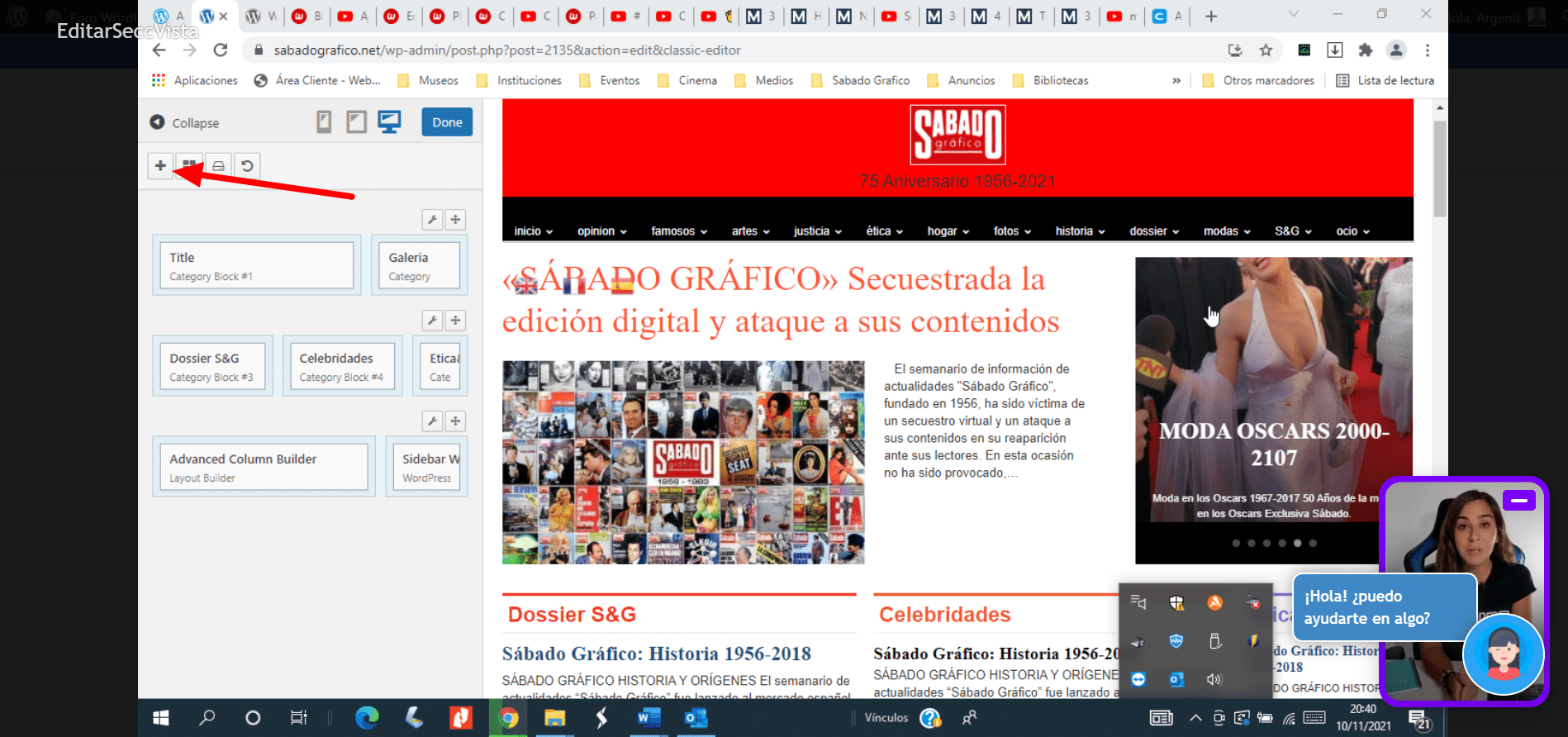The width and height of the screenshot is (1568, 737).
Task: Select the Spanish flag language icon
Action: point(621,286)
